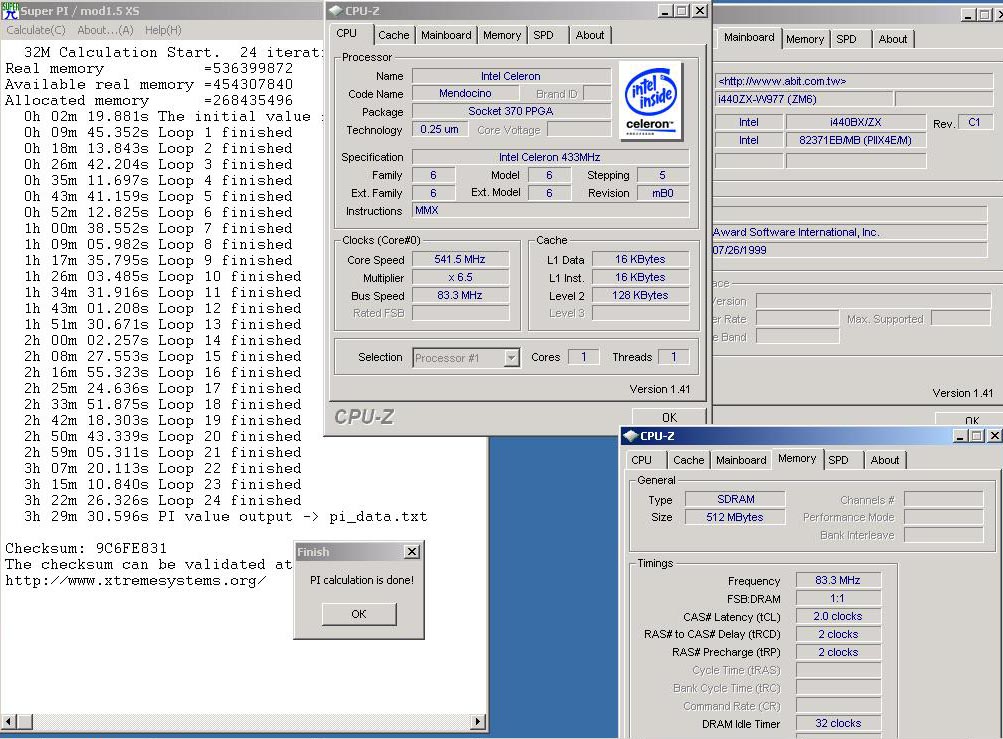This screenshot has width=1003, height=739.
Task: Minimize the bottom CPU-Z Memory window
Action: click(960, 436)
